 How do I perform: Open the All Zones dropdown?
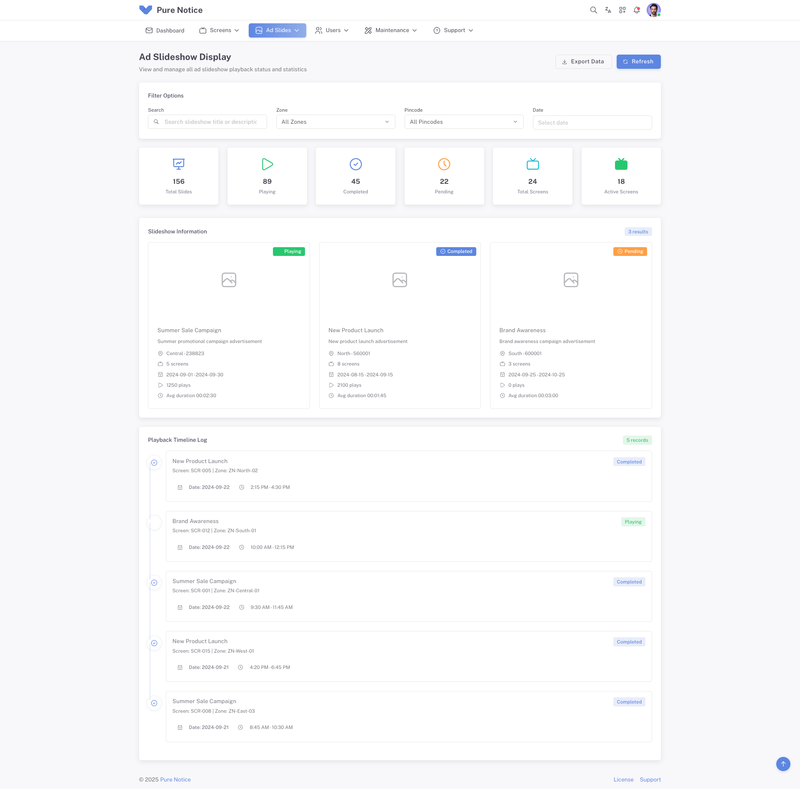335,122
